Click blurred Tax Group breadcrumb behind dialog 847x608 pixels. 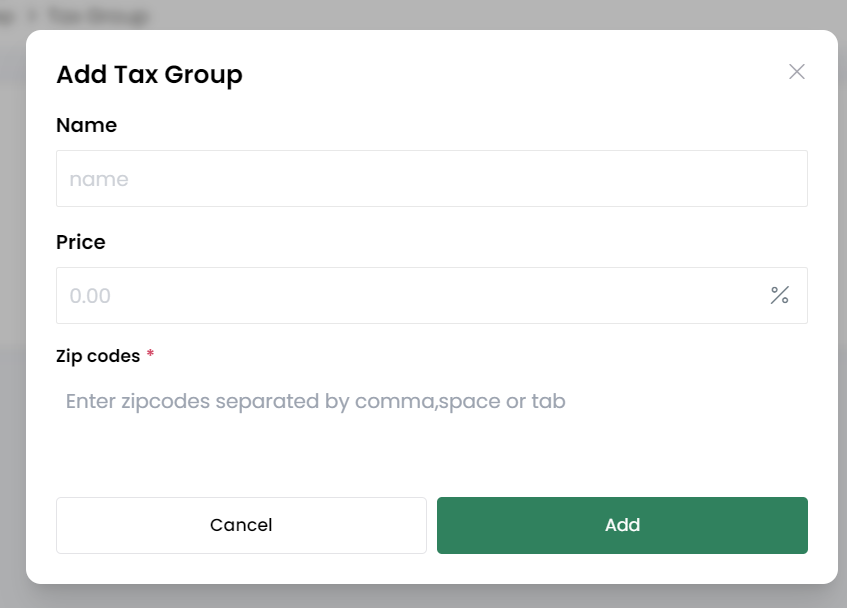tap(97, 16)
